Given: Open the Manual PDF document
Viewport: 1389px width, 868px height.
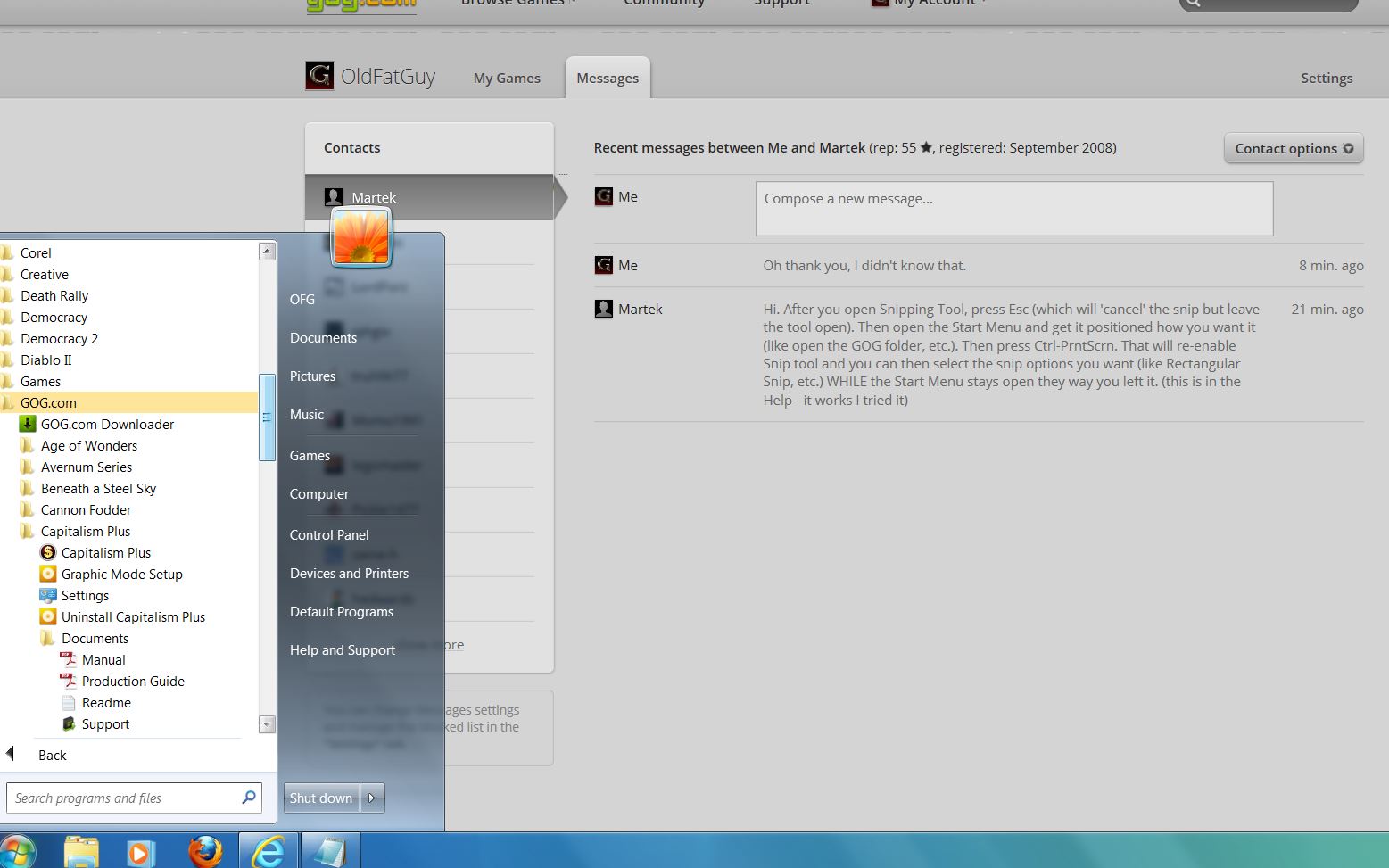Looking at the screenshot, I should click(x=93, y=660).
